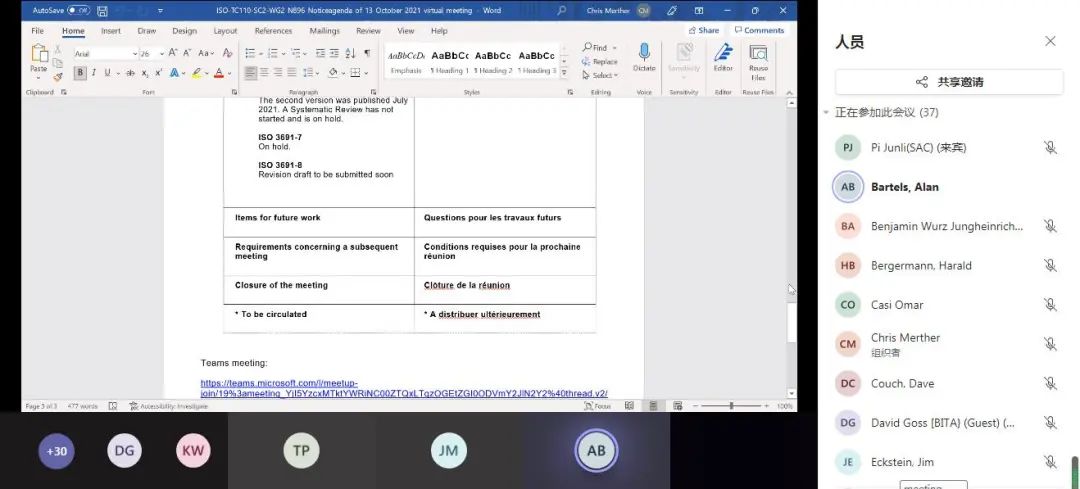This screenshot has width=1080, height=489.
Task: Click the Italic formatting icon
Action: (93, 73)
